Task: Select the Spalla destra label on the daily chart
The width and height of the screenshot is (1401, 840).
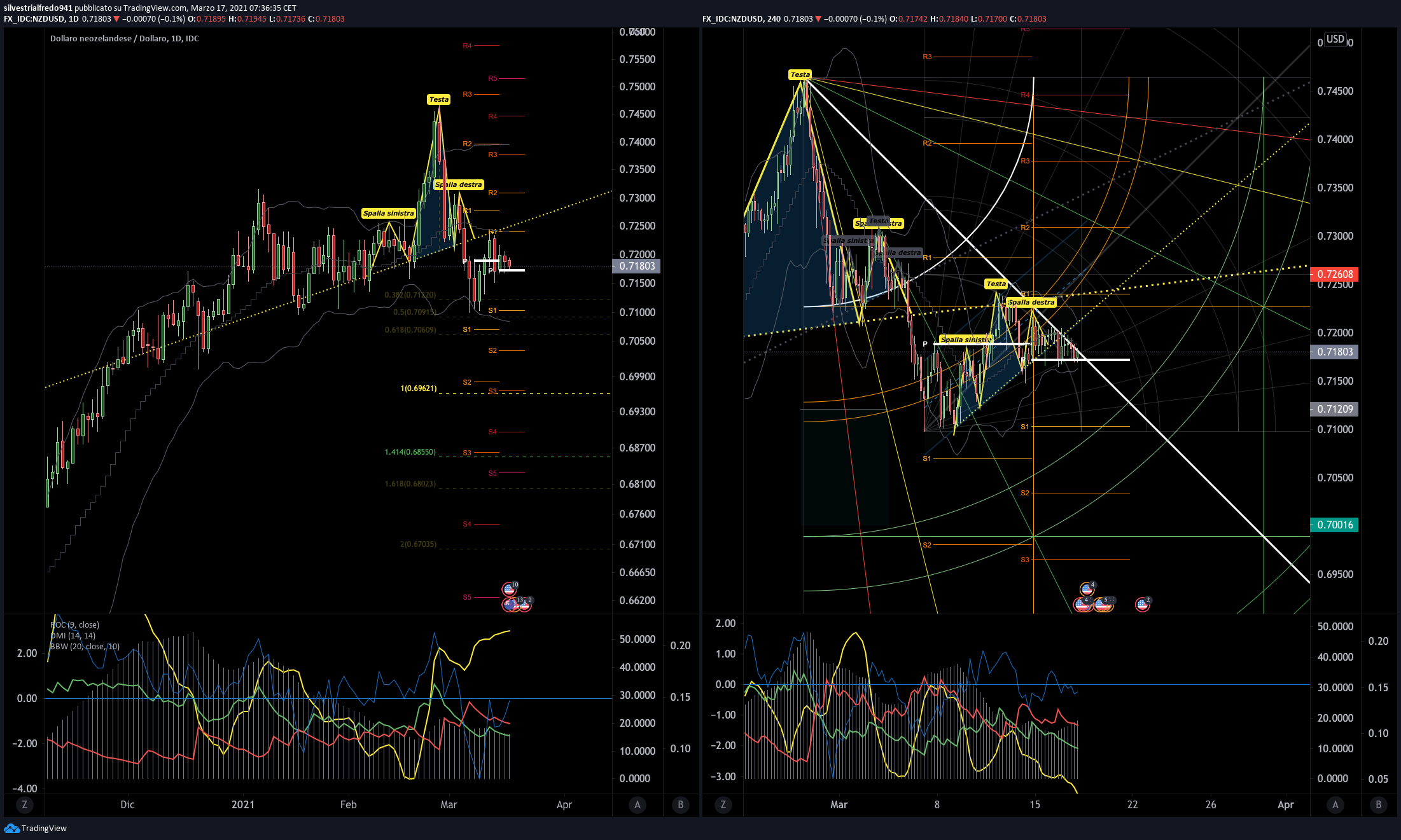Action: pos(459,184)
